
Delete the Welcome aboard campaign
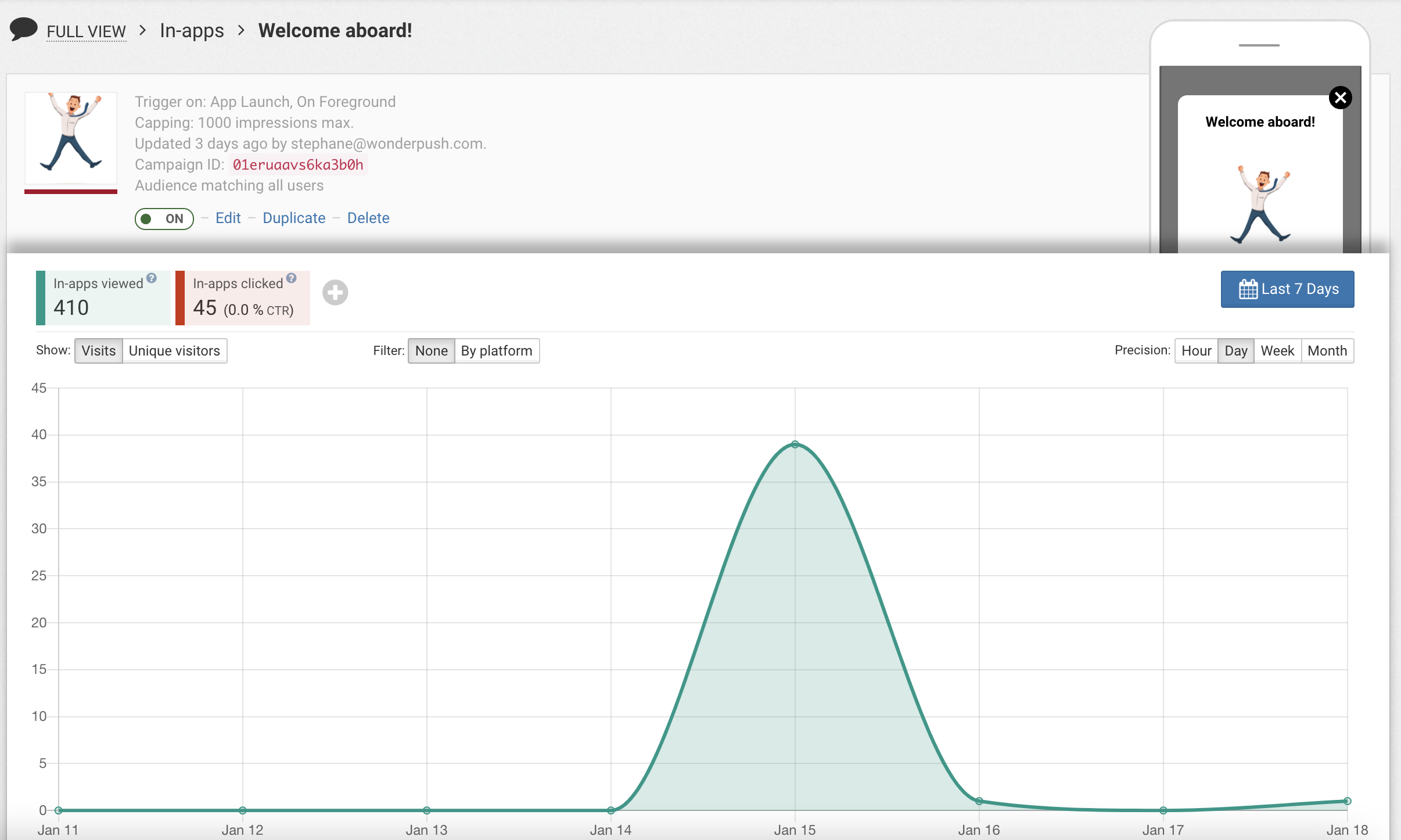tap(368, 218)
